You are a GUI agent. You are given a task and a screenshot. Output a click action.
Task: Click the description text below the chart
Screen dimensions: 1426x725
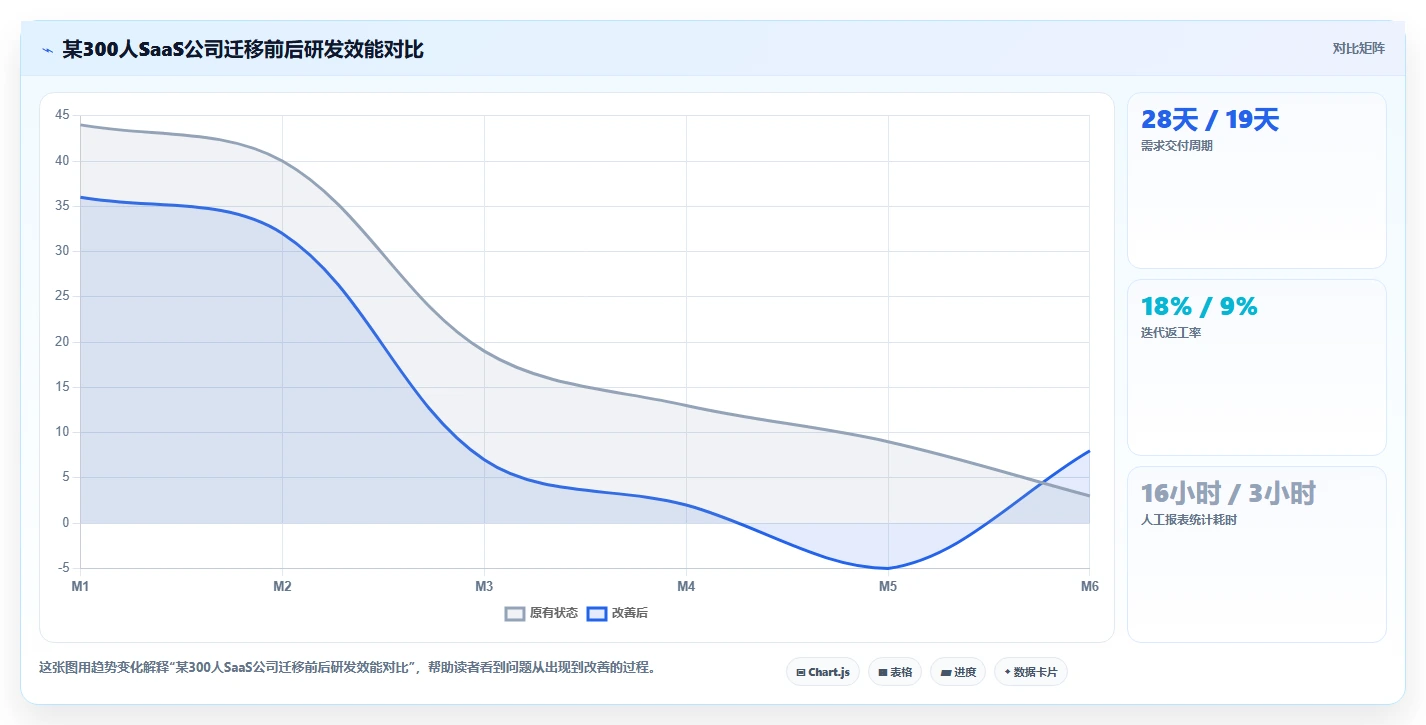coord(349,668)
